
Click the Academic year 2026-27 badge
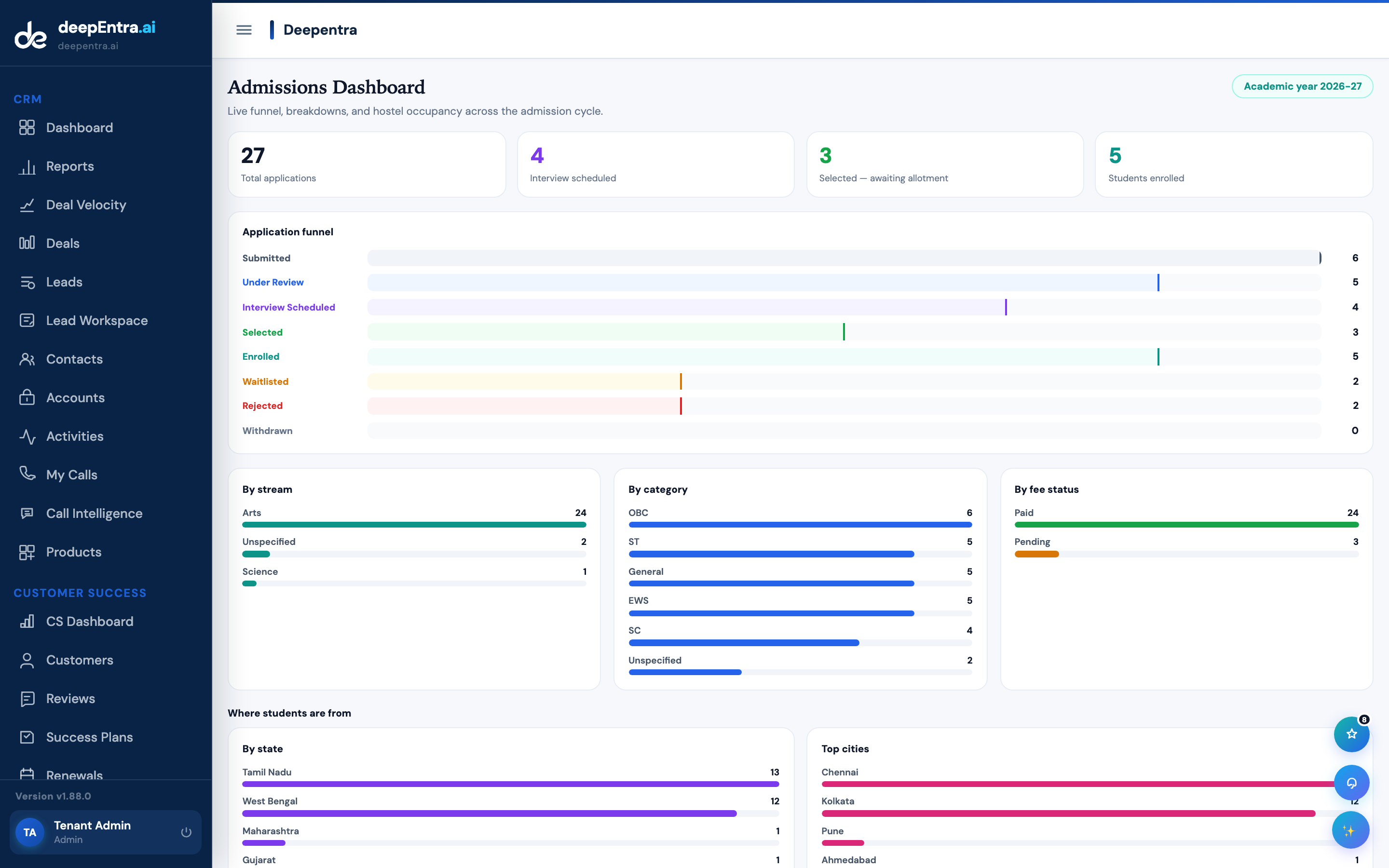1302,86
